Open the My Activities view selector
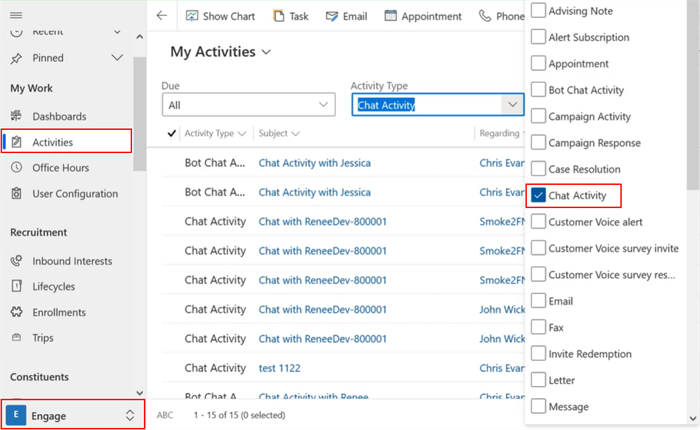This screenshot has height=430, width=700. click(x=221, y=52)
